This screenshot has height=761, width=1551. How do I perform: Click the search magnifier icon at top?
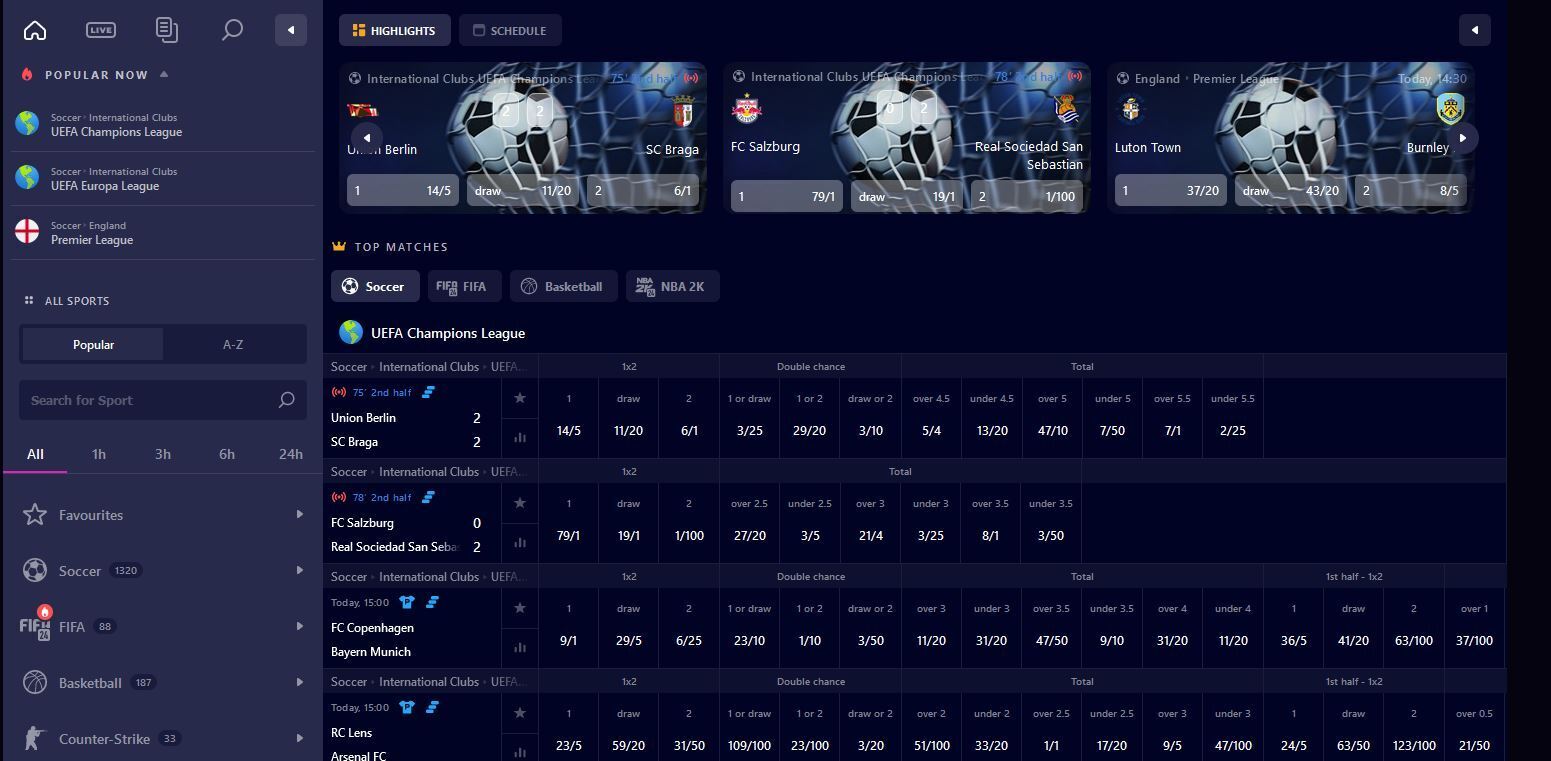coord(232,30)
